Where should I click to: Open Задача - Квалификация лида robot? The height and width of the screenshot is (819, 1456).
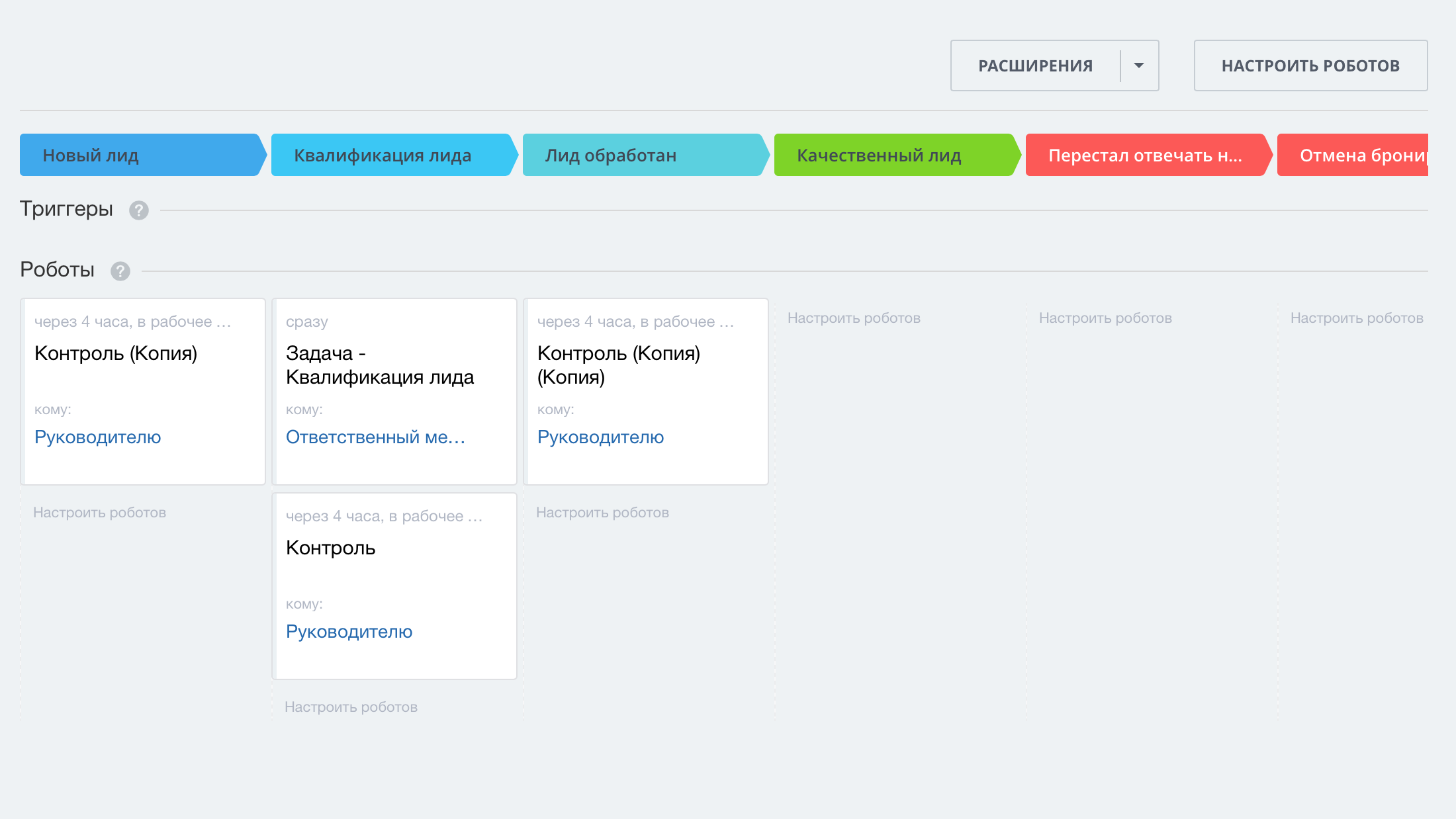(x=379, y=365)
